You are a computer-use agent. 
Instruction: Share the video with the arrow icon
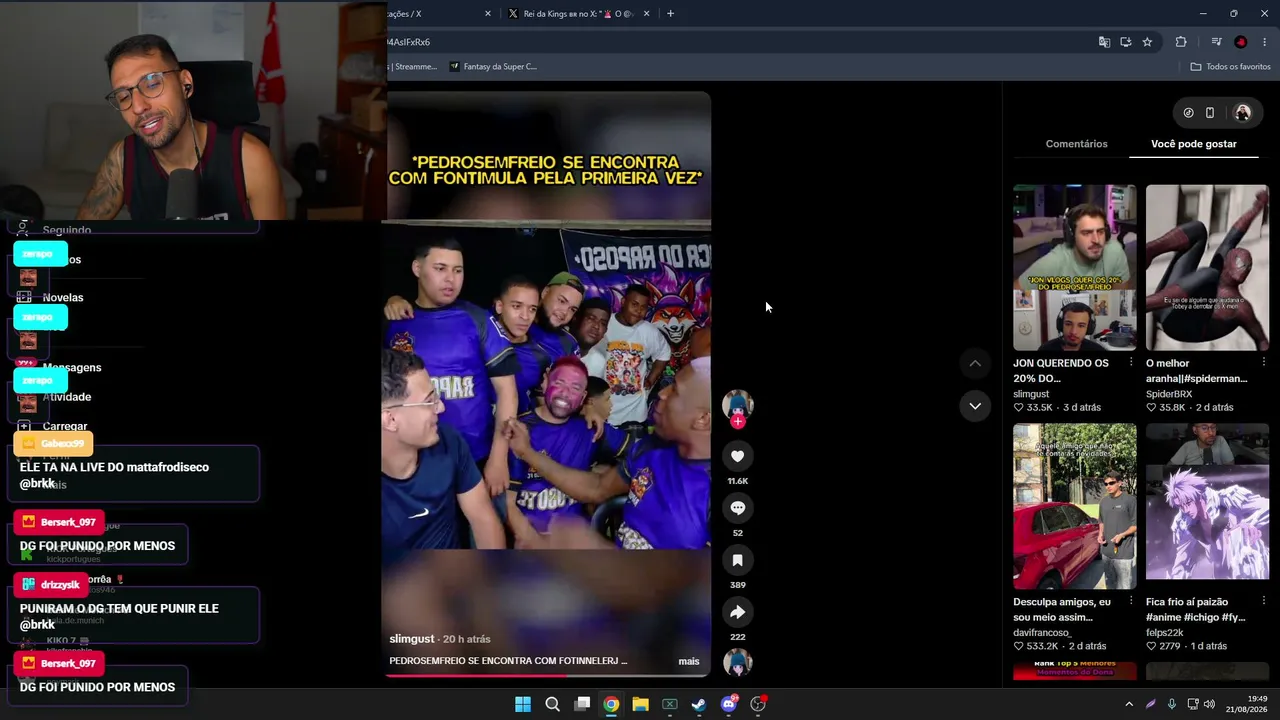point(737,612)
